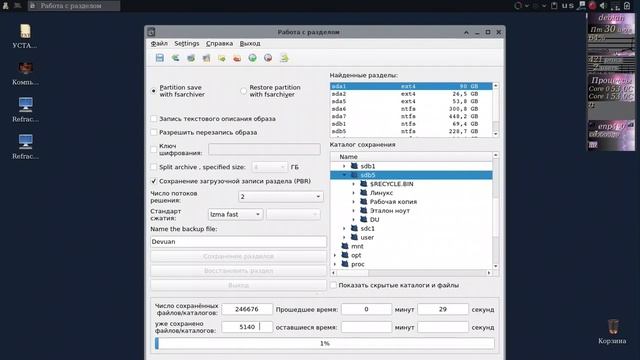
Task: Click the network computer tray icon
Action: (582, 6)
